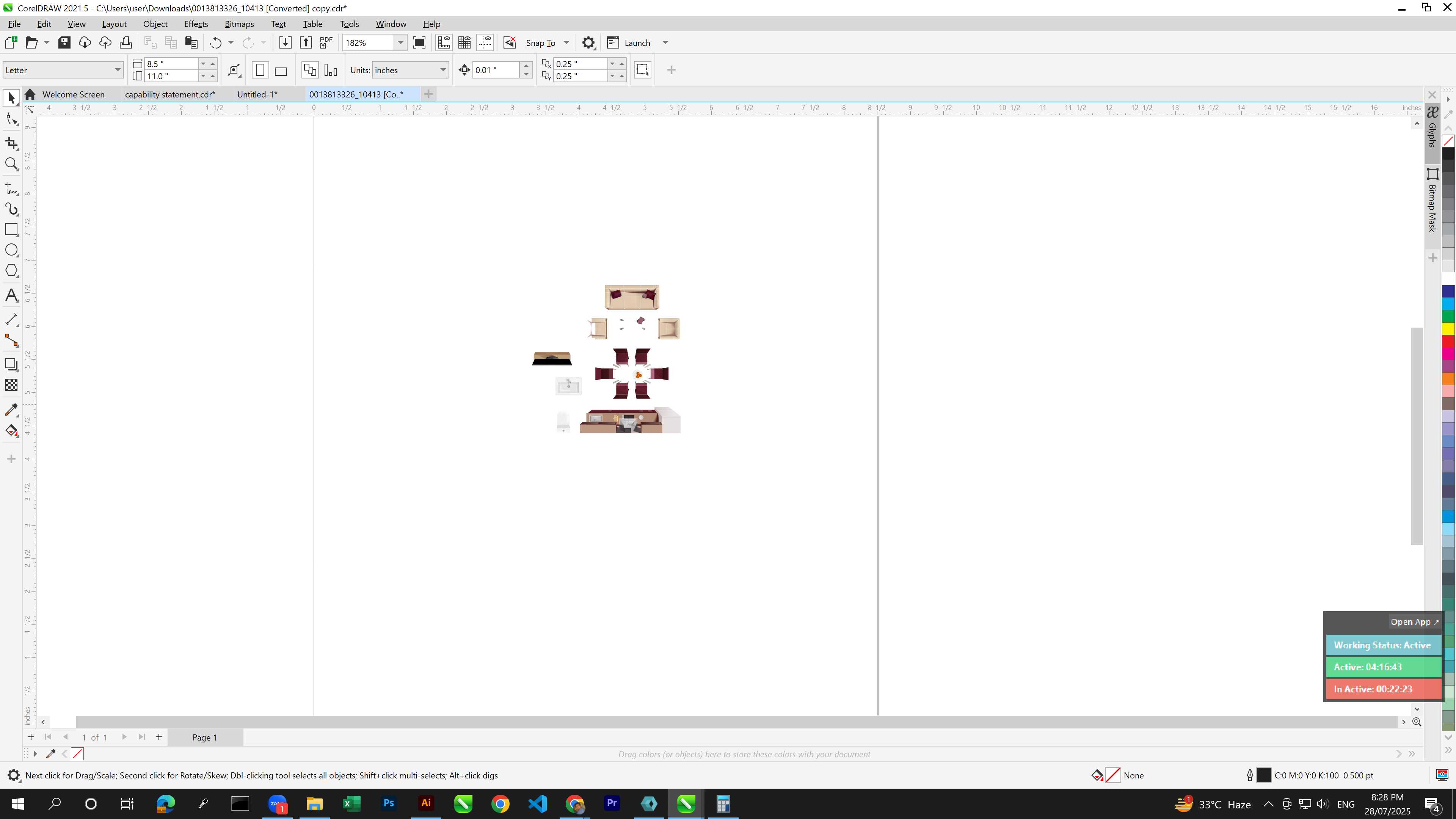This screenshot has width=1456, height=819.
Task: Expand the Open recent dropdown arrow
Action: pyautogui.click(x=46, y=42)
